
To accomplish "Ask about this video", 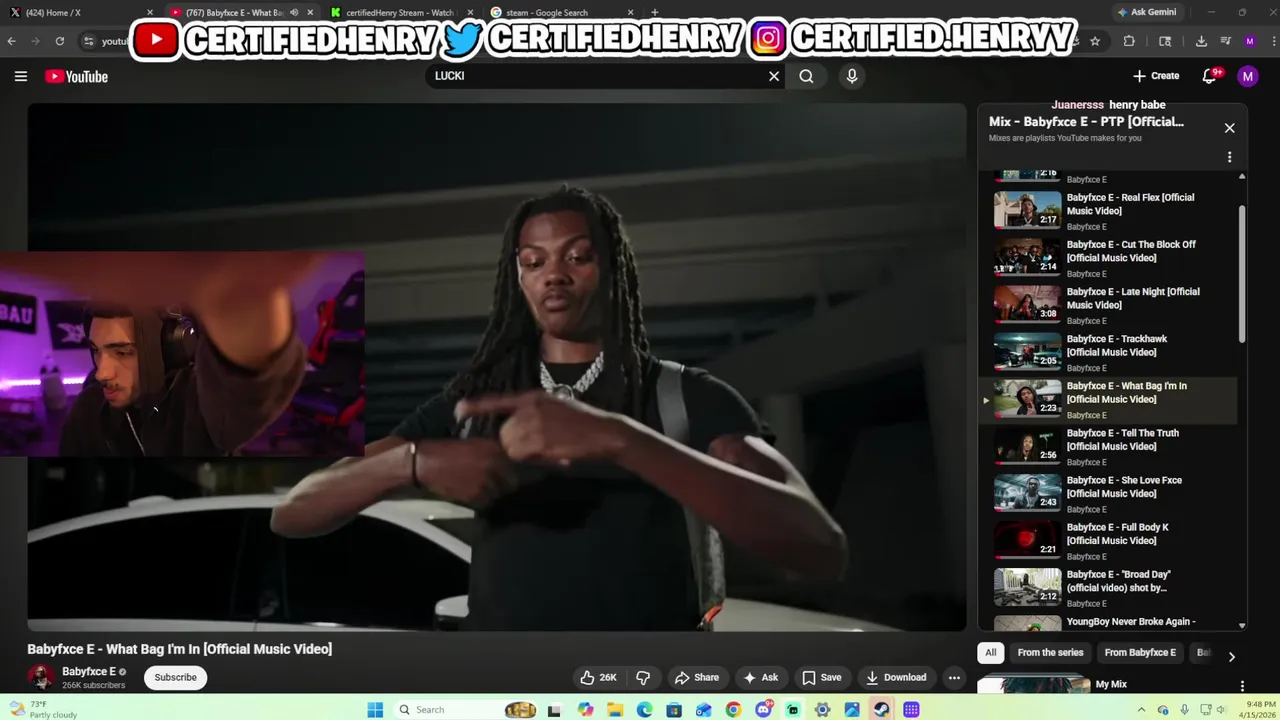I will 760,677.
